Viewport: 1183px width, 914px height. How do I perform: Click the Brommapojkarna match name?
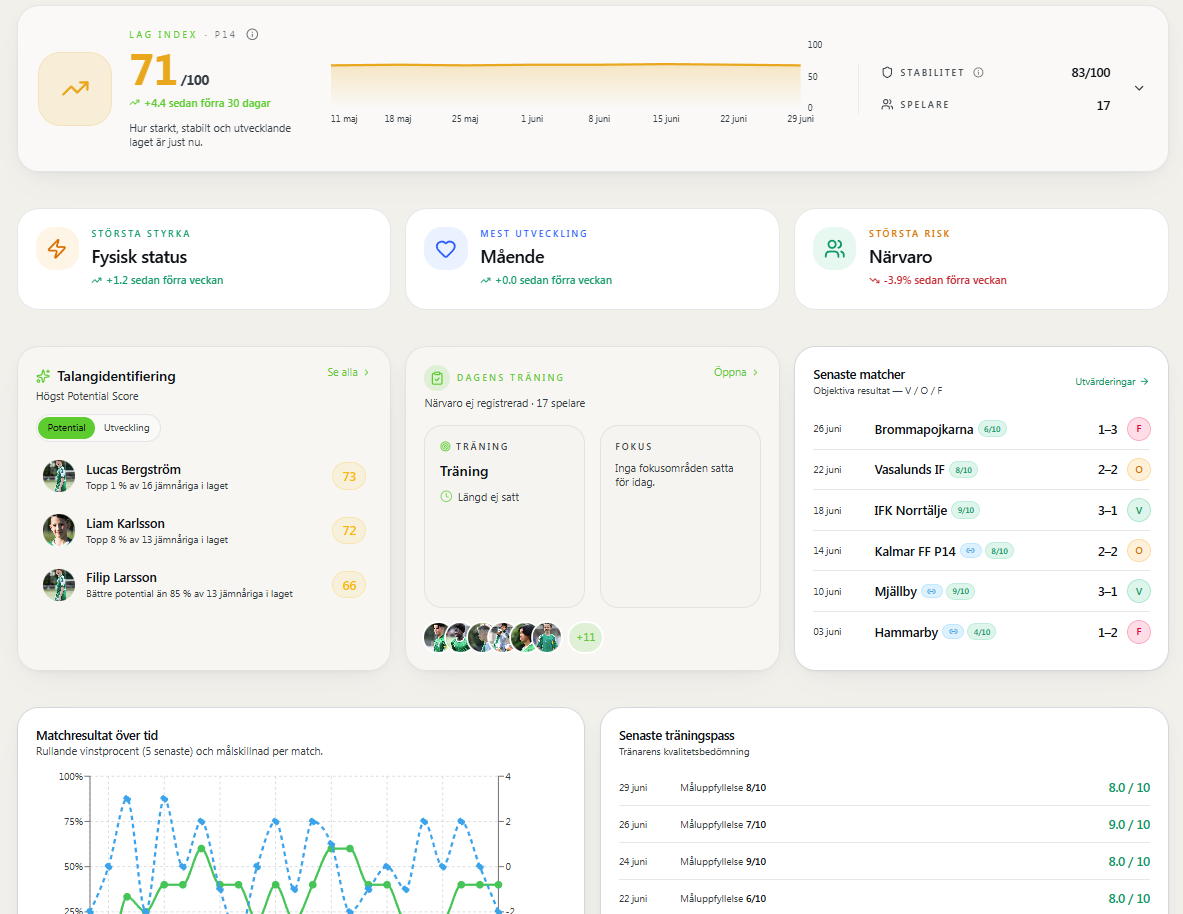[923, 429]
